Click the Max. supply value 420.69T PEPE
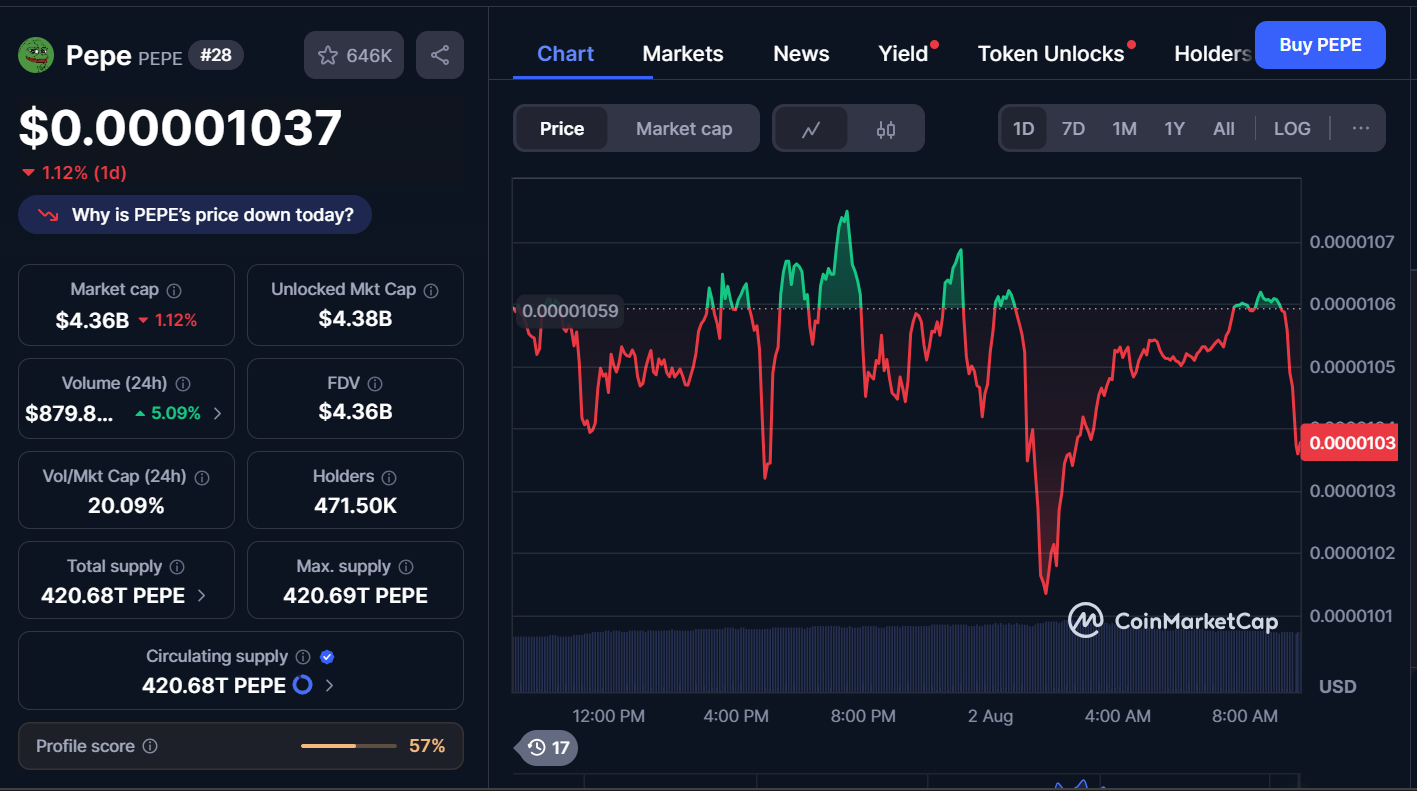The width and height of the screenshot is (1417, 791). point(355,596)
